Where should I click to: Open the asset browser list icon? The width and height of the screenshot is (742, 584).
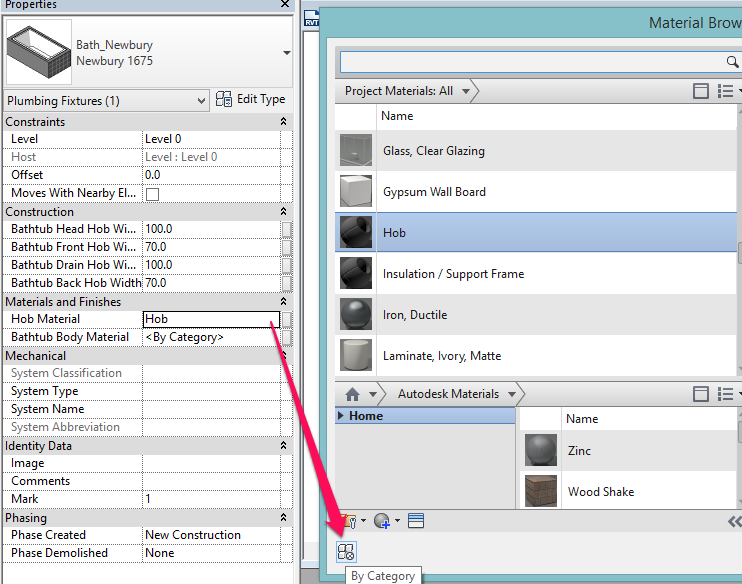click(416, 521)
